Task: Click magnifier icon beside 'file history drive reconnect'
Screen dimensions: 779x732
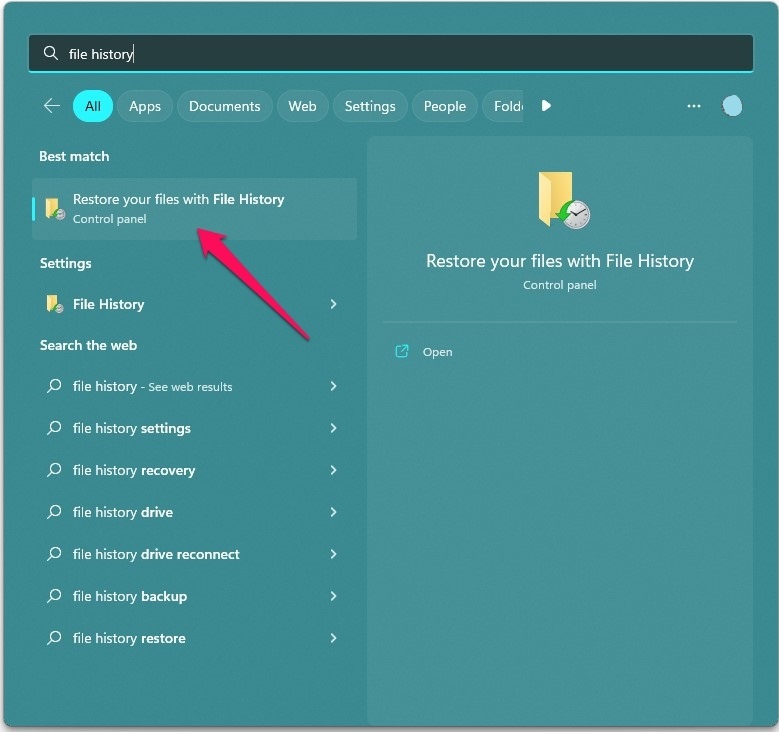Action: click(x=54, y=554)
